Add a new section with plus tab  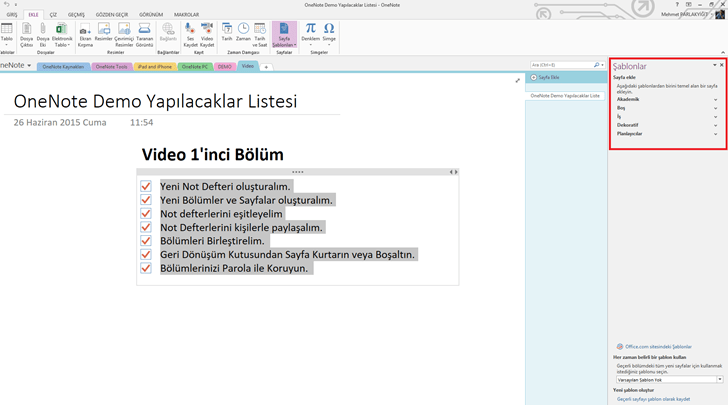[x=266, y=67]
